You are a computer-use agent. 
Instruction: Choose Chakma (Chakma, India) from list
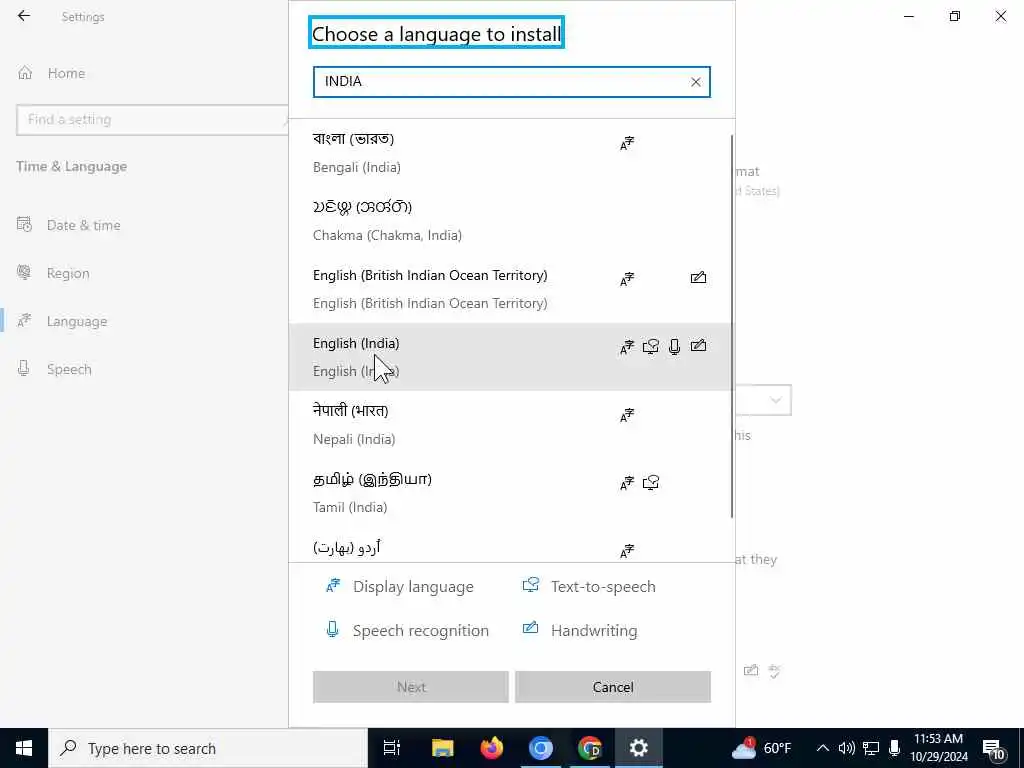[509, 221]
